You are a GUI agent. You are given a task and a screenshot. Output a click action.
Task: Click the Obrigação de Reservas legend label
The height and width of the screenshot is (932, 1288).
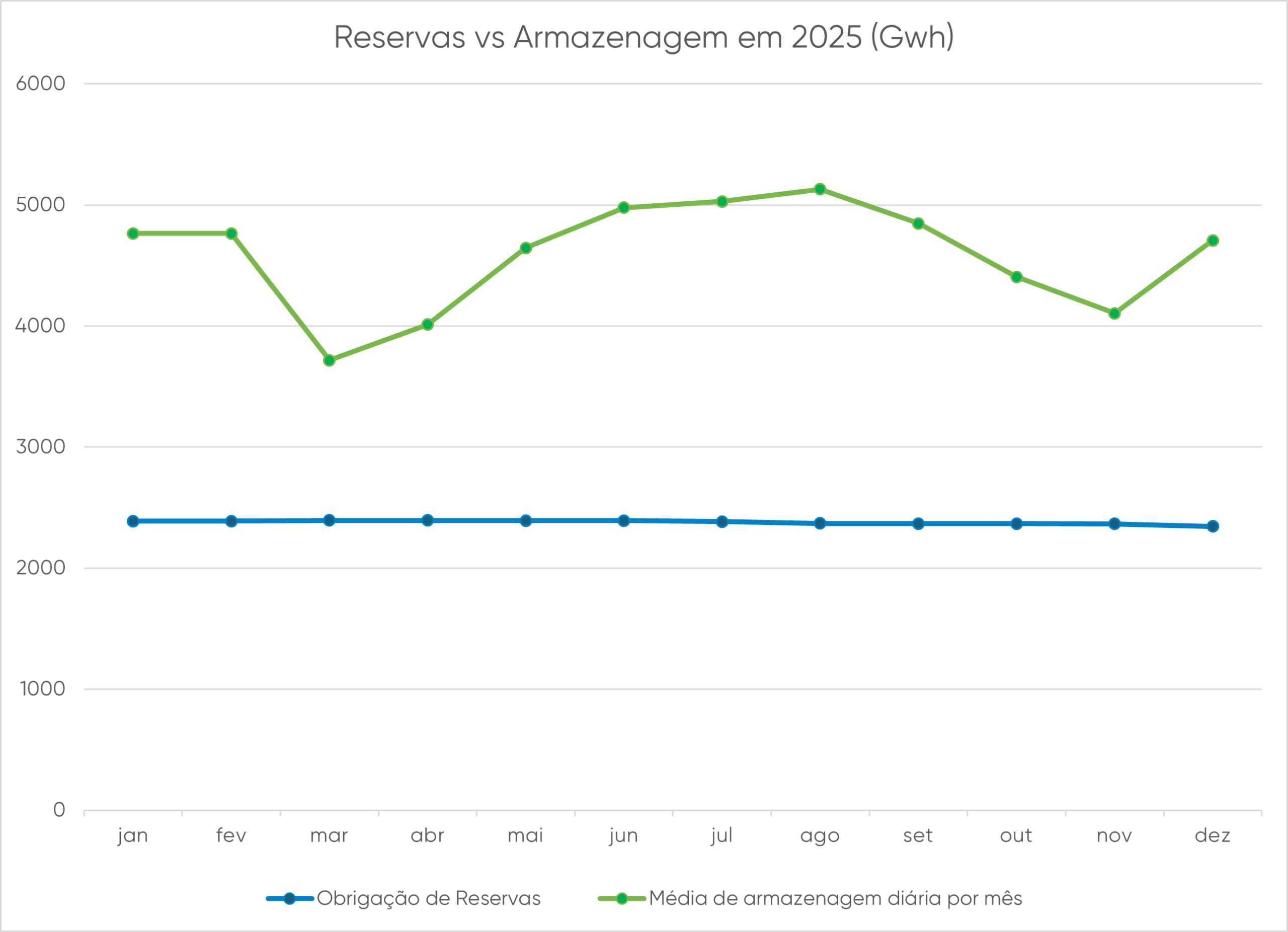click(428, 898)
